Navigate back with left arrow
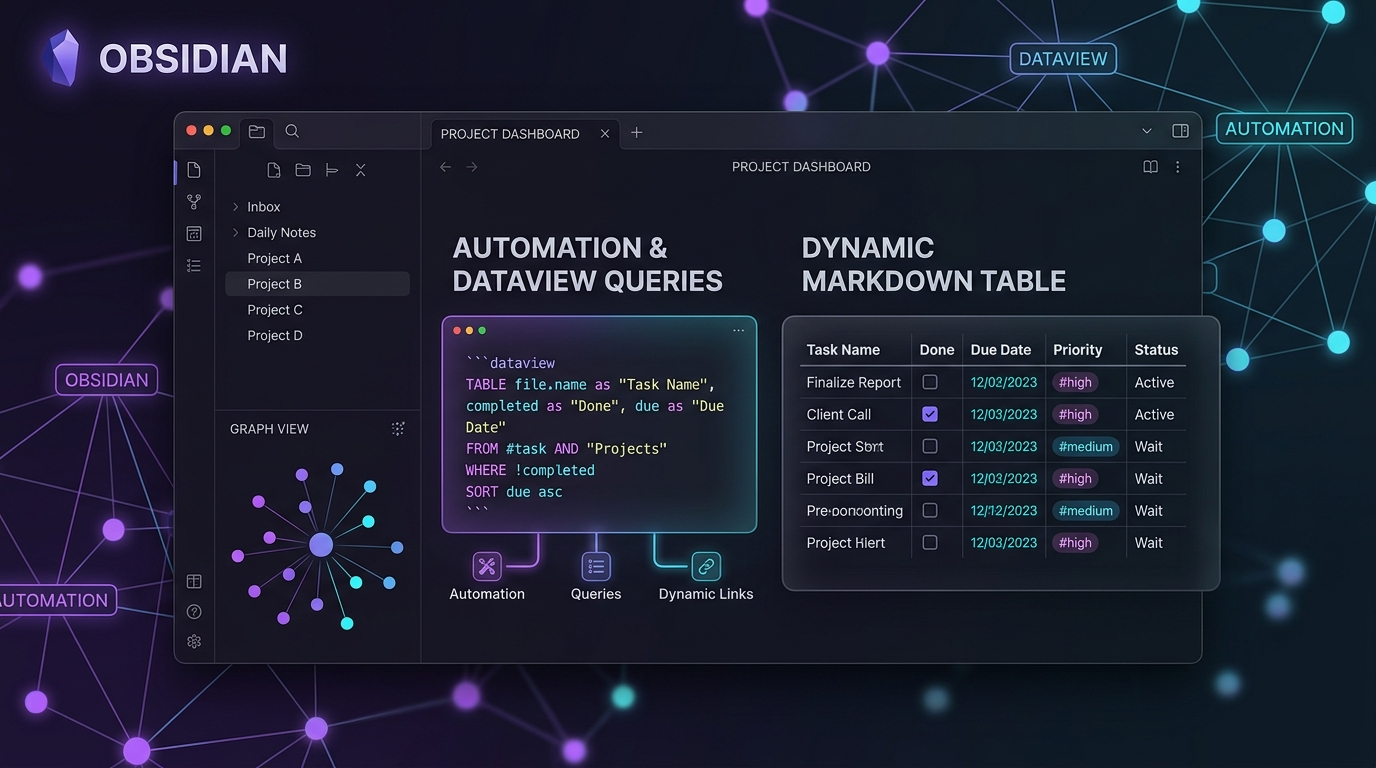The image size is (1376, 768). click(x=446, y=167)
